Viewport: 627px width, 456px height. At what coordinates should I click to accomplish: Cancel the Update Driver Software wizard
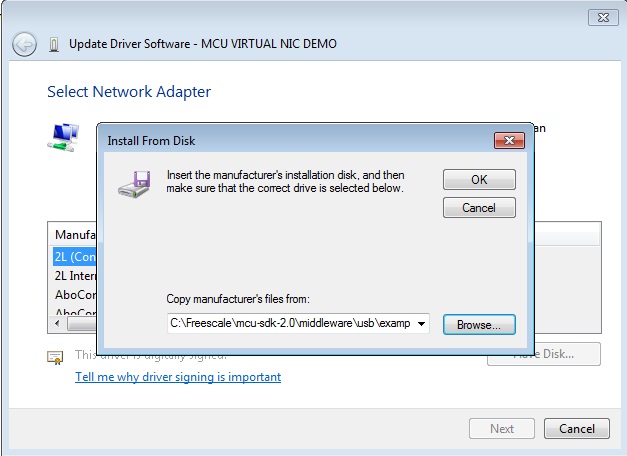coord(577,429)
